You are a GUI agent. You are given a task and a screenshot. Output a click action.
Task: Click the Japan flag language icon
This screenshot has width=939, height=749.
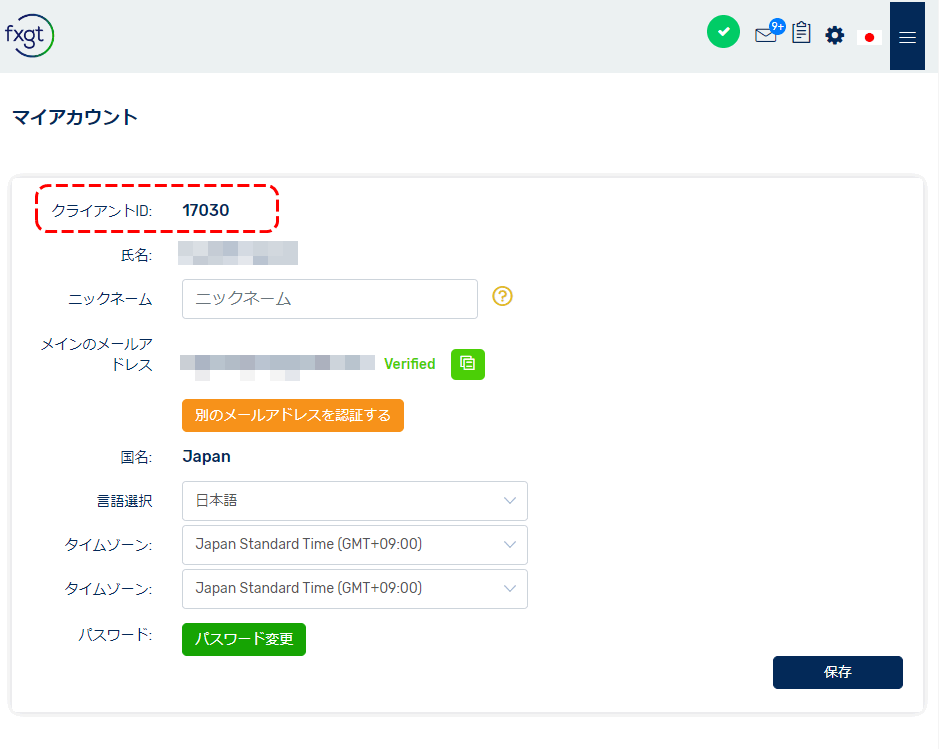click(x=869, y=37)
